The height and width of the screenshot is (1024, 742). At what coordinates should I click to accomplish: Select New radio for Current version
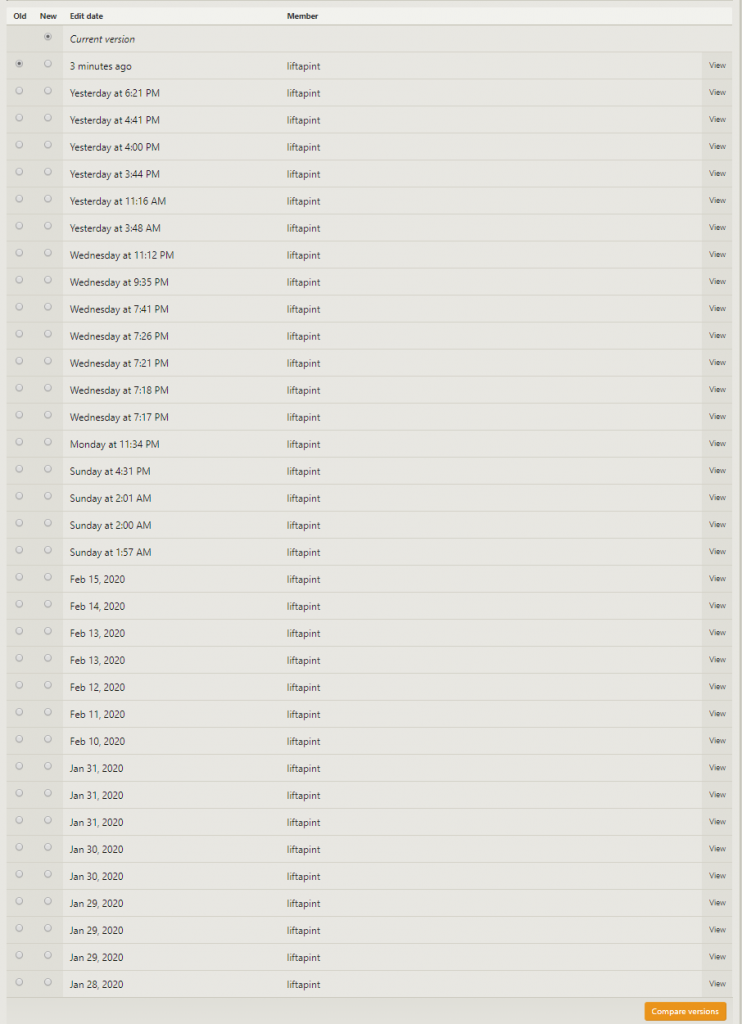click(x=48, y=37)
